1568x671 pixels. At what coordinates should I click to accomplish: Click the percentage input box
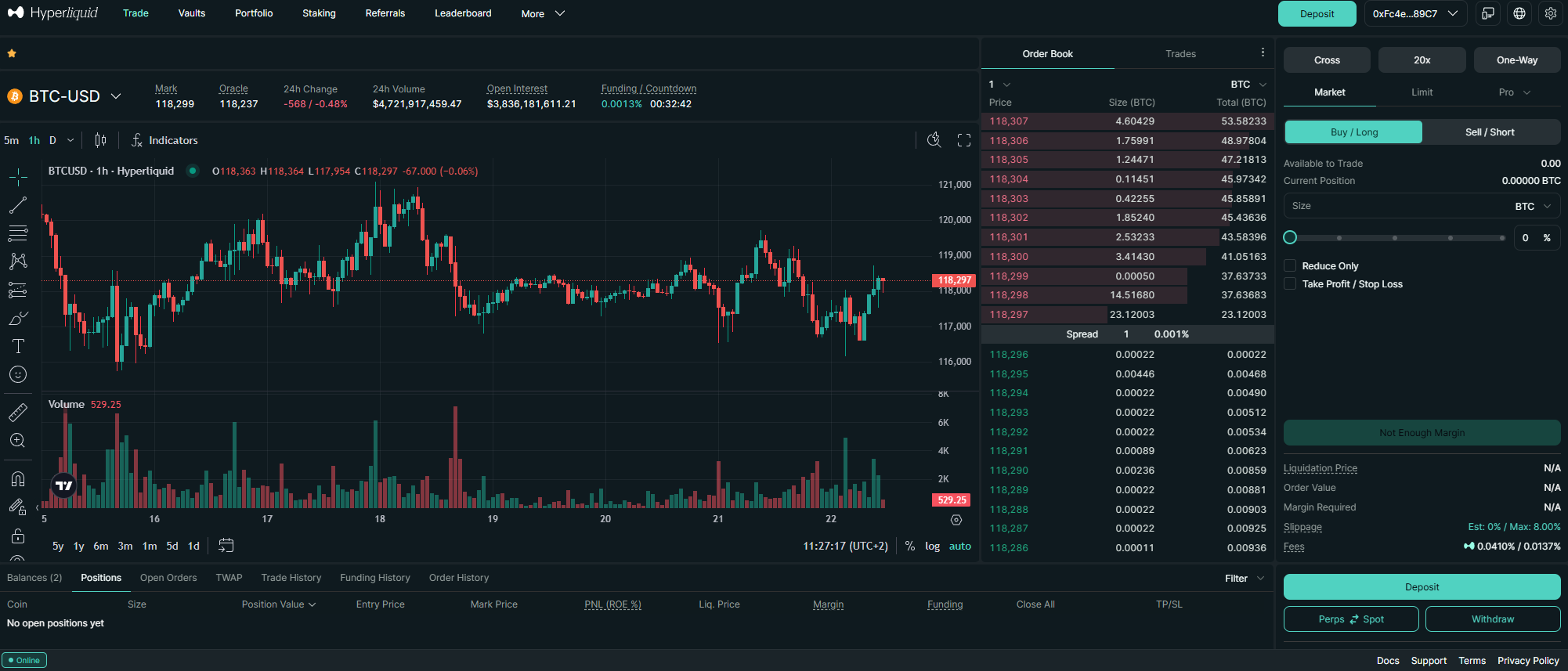pos(1535,237)
